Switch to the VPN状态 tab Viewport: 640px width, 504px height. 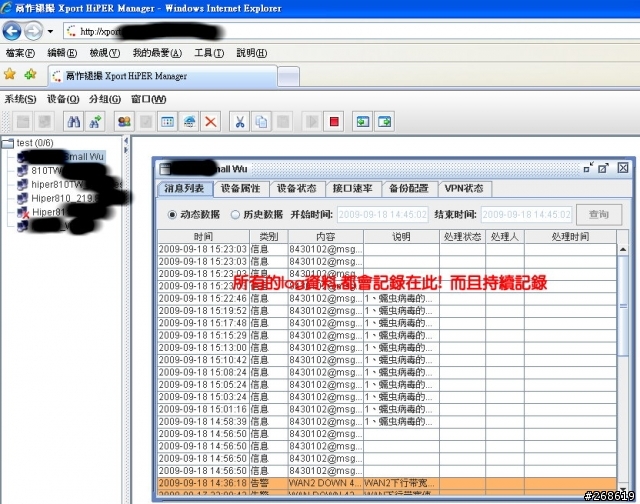pyautogui.click(x=464, y=189)
